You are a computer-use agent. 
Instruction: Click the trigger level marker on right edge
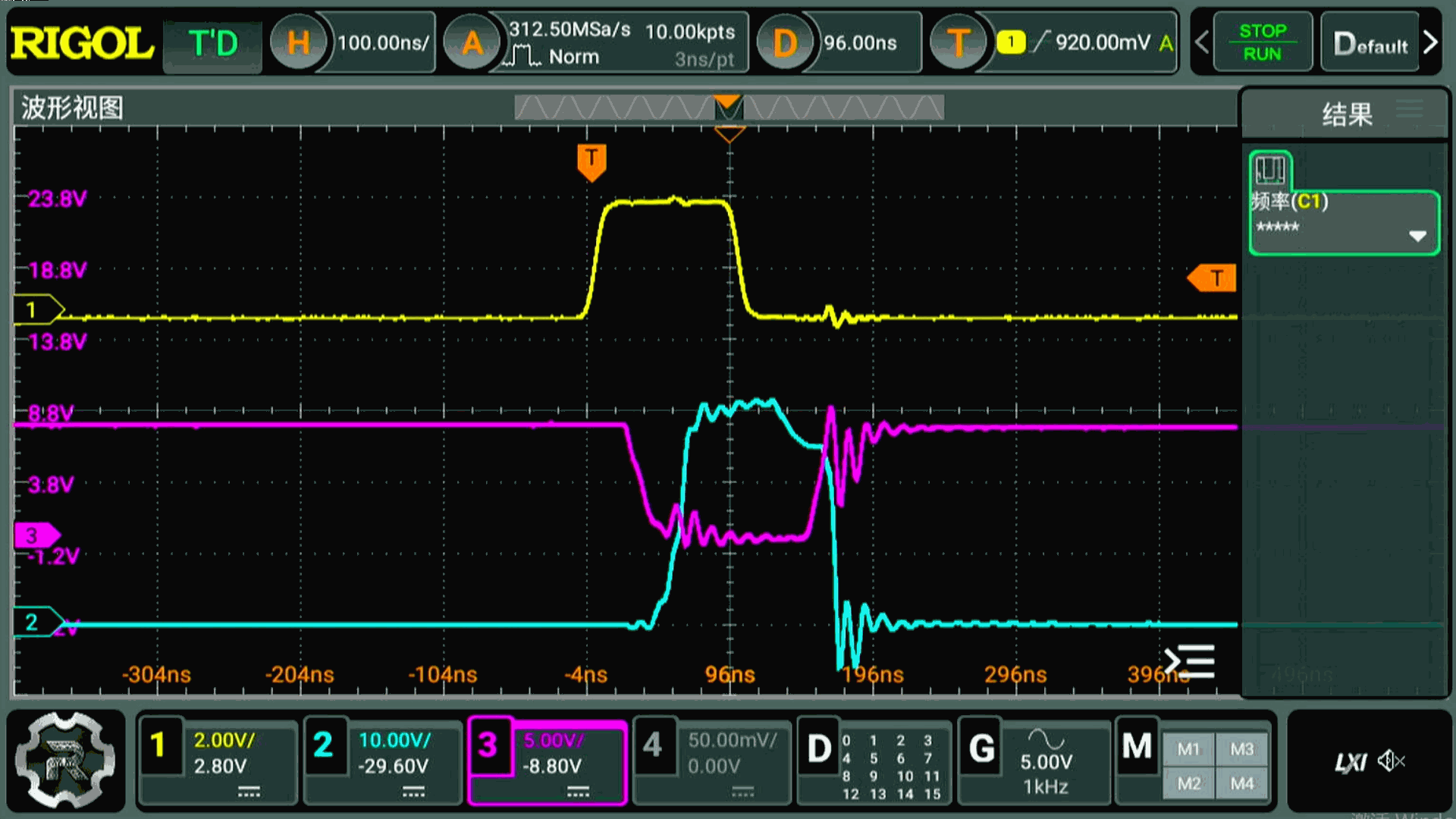click(1213, 278)
